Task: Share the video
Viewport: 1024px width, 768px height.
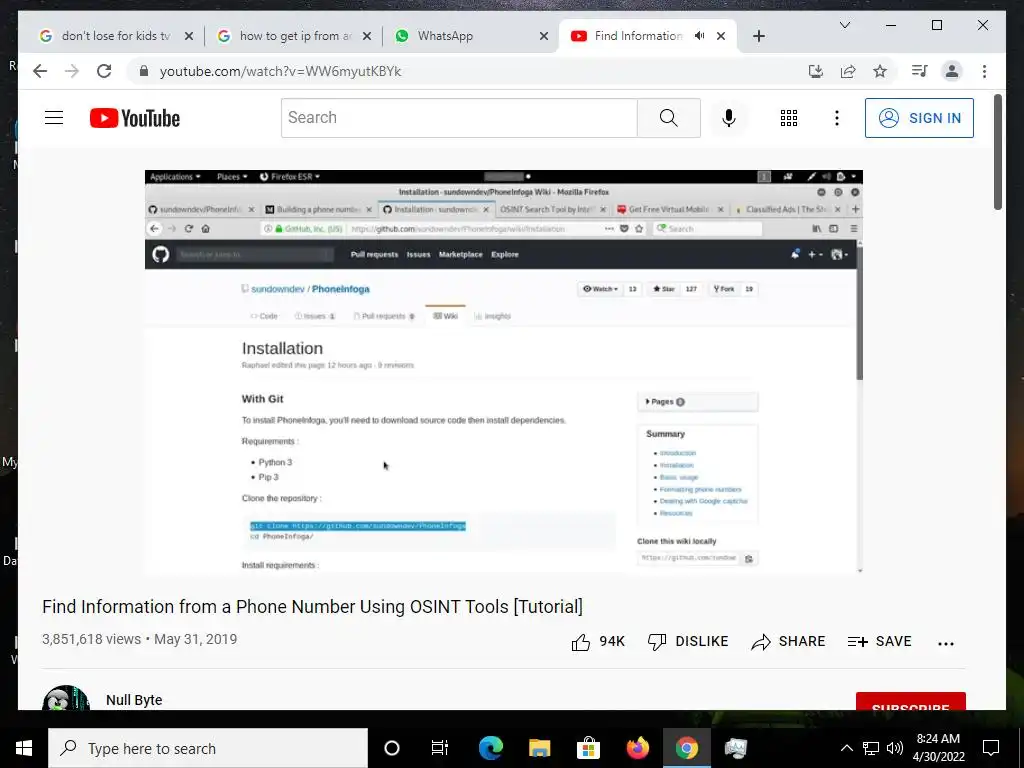Action: [x=788, y=642]
